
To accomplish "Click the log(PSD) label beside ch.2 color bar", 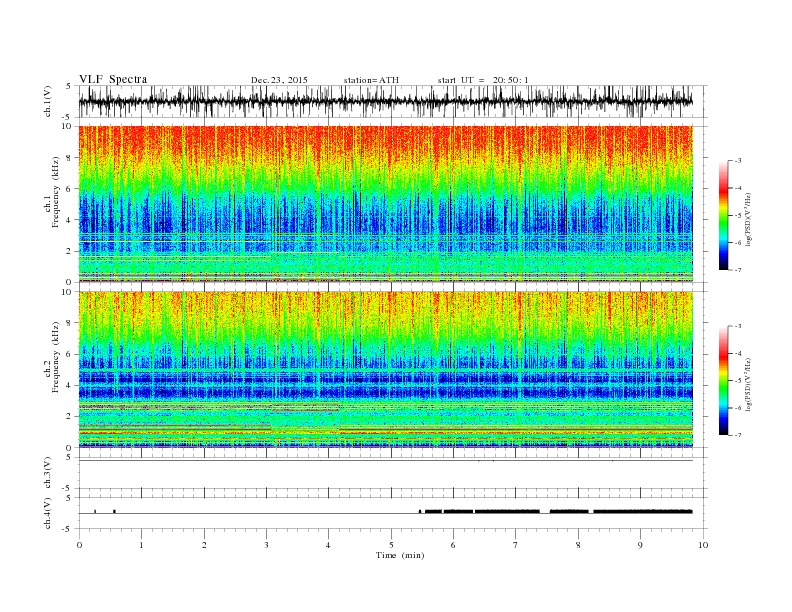I will pyautogui.click(x=748, y=384).
